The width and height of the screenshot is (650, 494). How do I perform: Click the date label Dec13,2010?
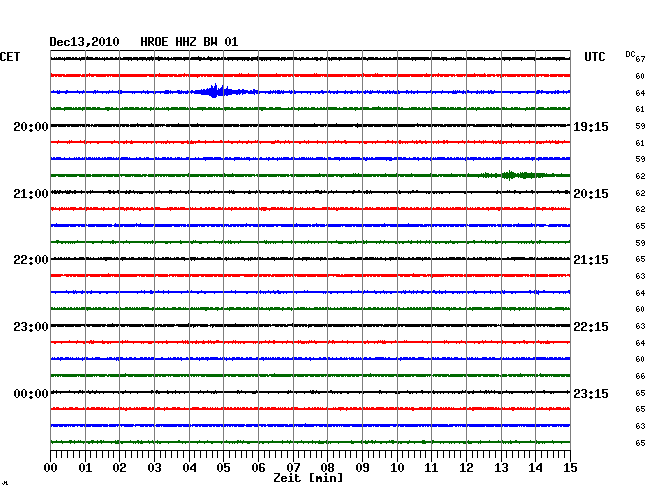84,42
